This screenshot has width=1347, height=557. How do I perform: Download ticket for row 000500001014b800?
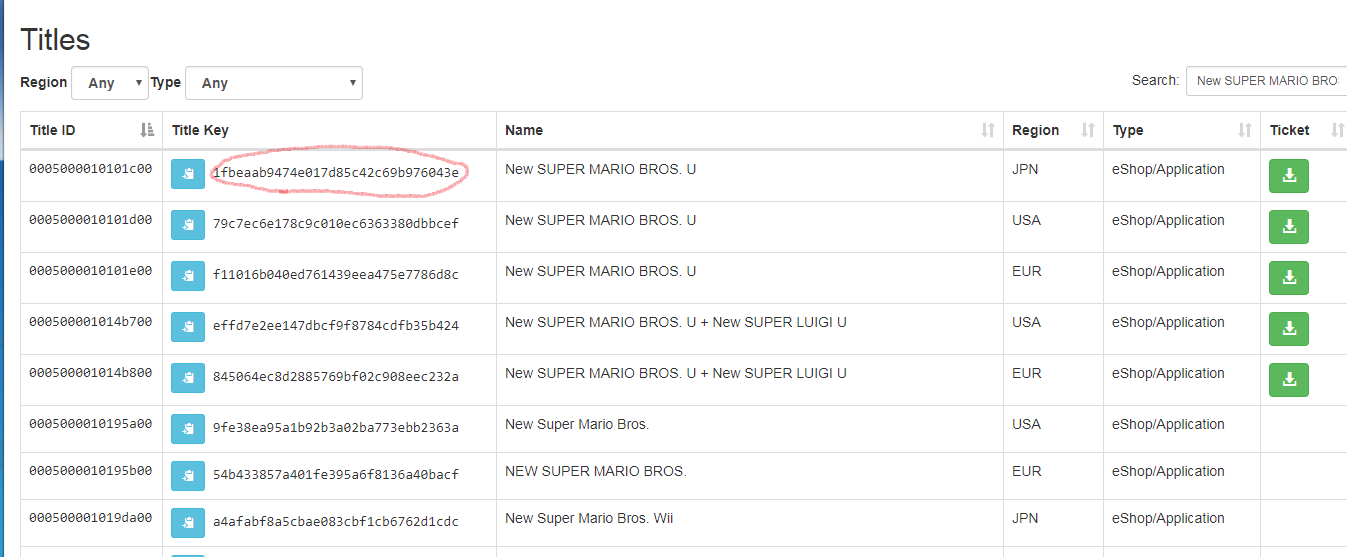1289,380
